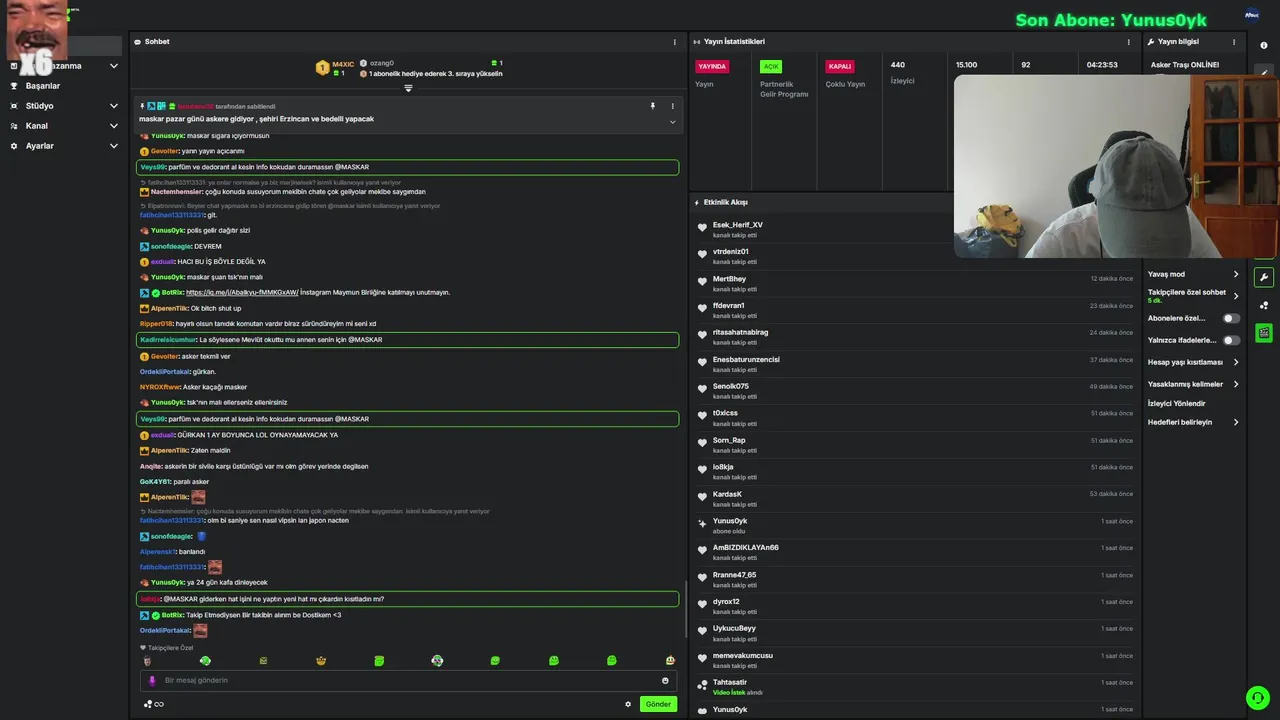Open Yasaklanmış kelimeler settings
Viewport: 1280px width, 720px height.
(x=1193, y=384)
